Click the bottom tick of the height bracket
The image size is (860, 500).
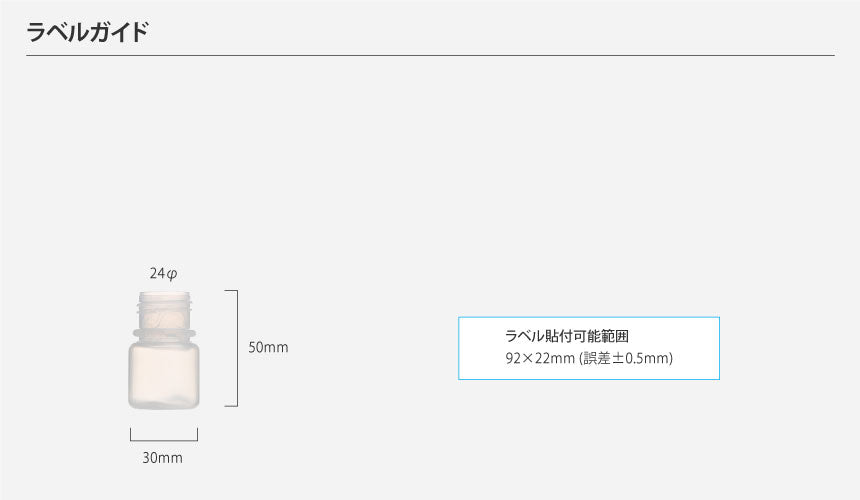point(230,406)
